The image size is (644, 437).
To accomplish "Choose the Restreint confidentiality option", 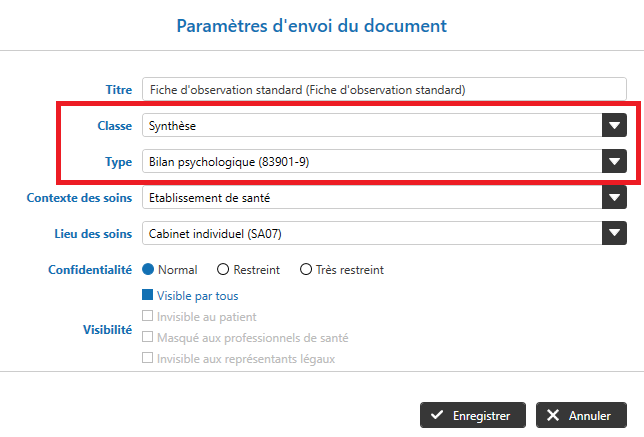I will point(223,270).
